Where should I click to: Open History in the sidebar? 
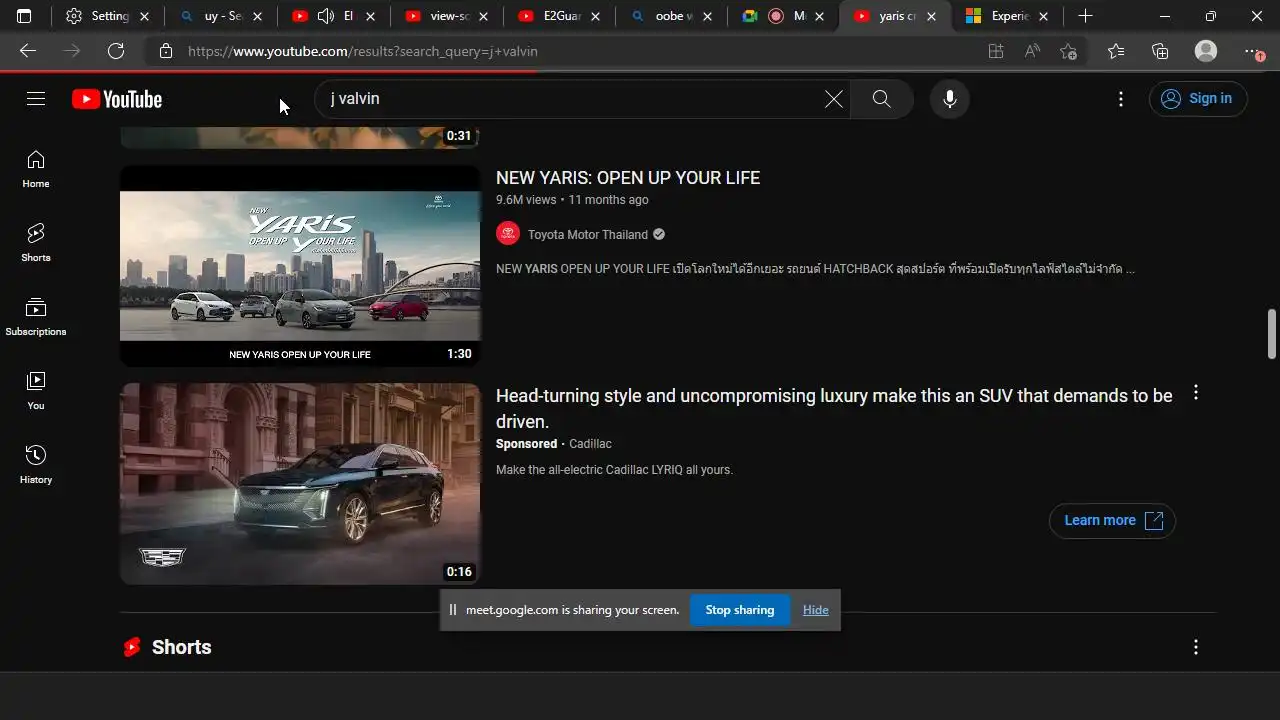pos(36,465)
